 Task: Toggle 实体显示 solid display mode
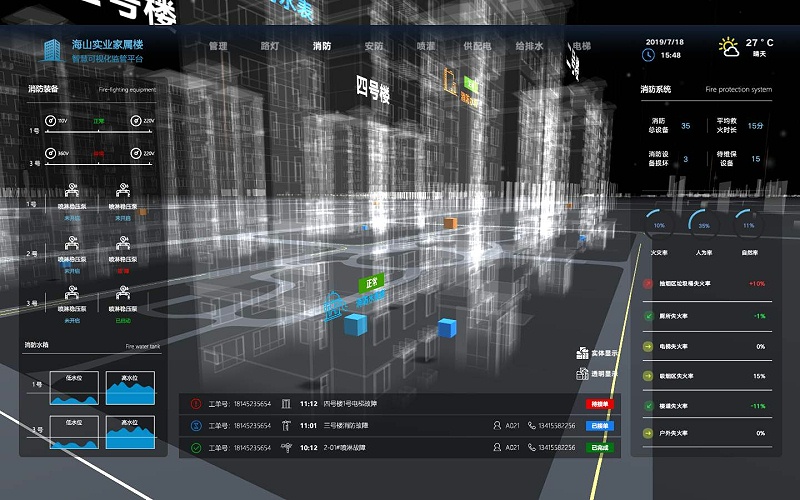[597, 354]
